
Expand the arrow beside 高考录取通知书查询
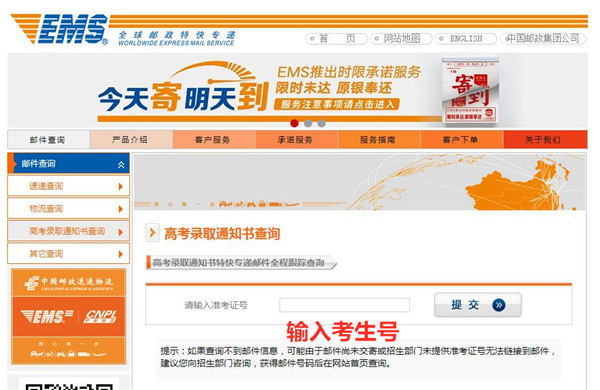click(121, 232)
